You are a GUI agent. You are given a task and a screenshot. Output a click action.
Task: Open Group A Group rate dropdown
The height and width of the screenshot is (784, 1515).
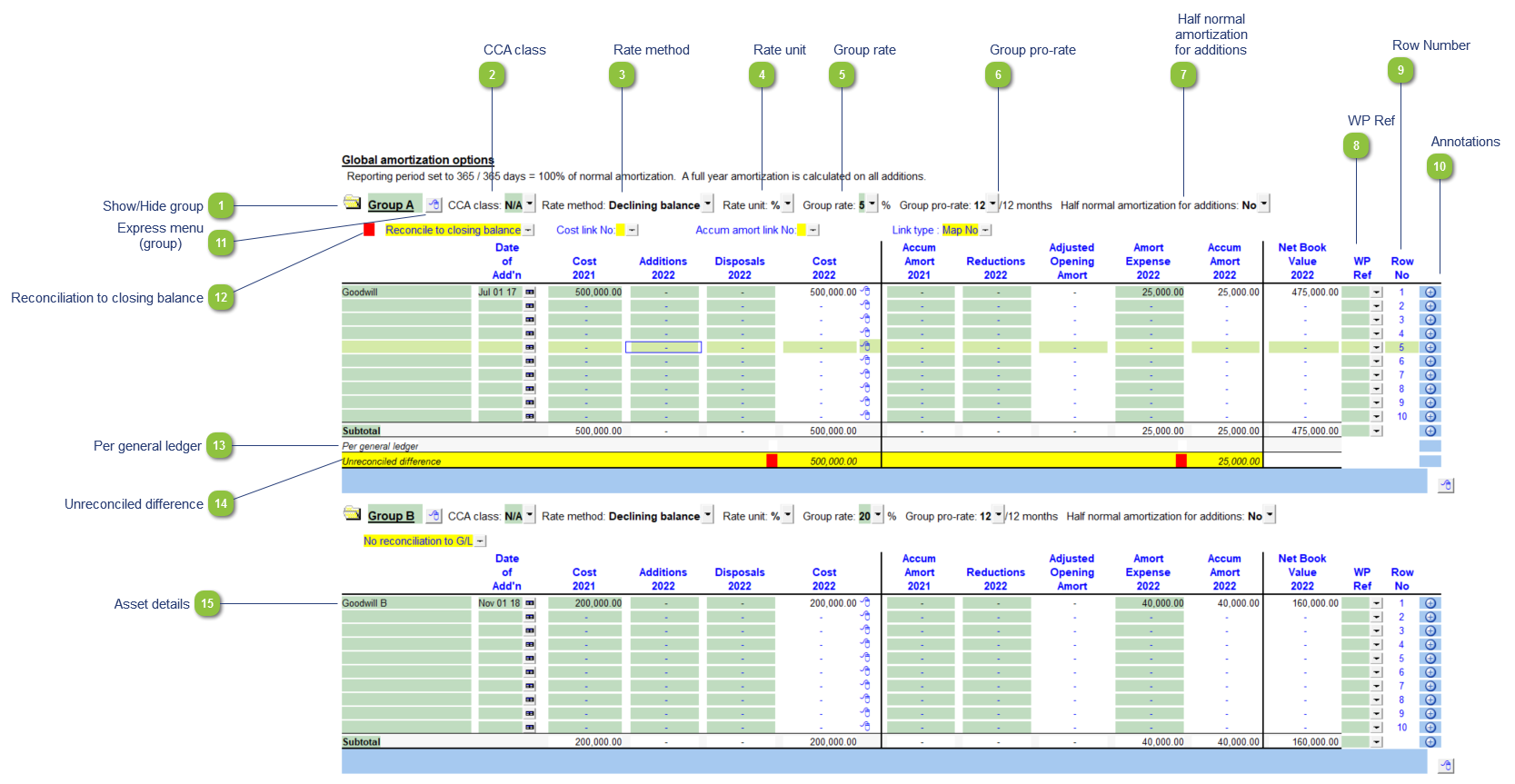click(x=872, y=204)
